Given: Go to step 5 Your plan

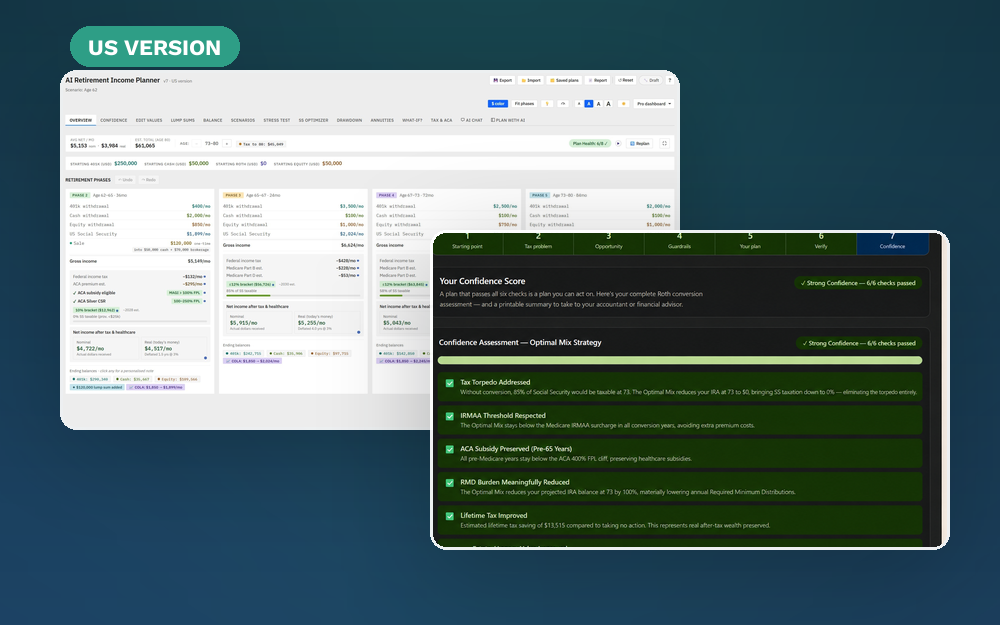Looking at the screenshot, I should pyautogui.click(x=750, y=242).
